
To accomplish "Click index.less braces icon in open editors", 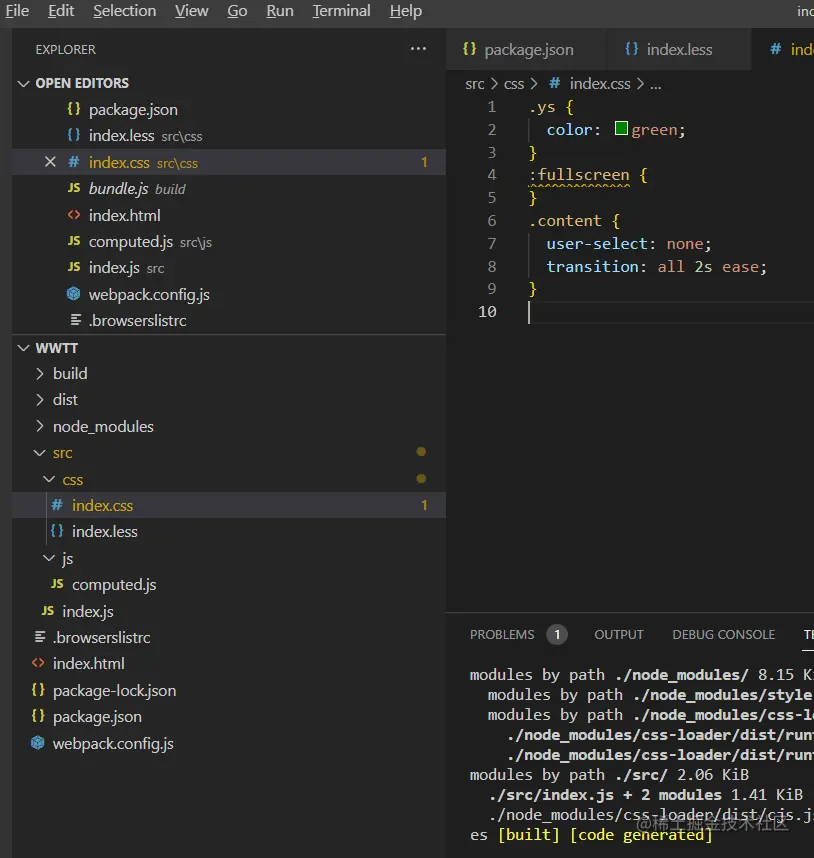I will [x=74, y=135].
